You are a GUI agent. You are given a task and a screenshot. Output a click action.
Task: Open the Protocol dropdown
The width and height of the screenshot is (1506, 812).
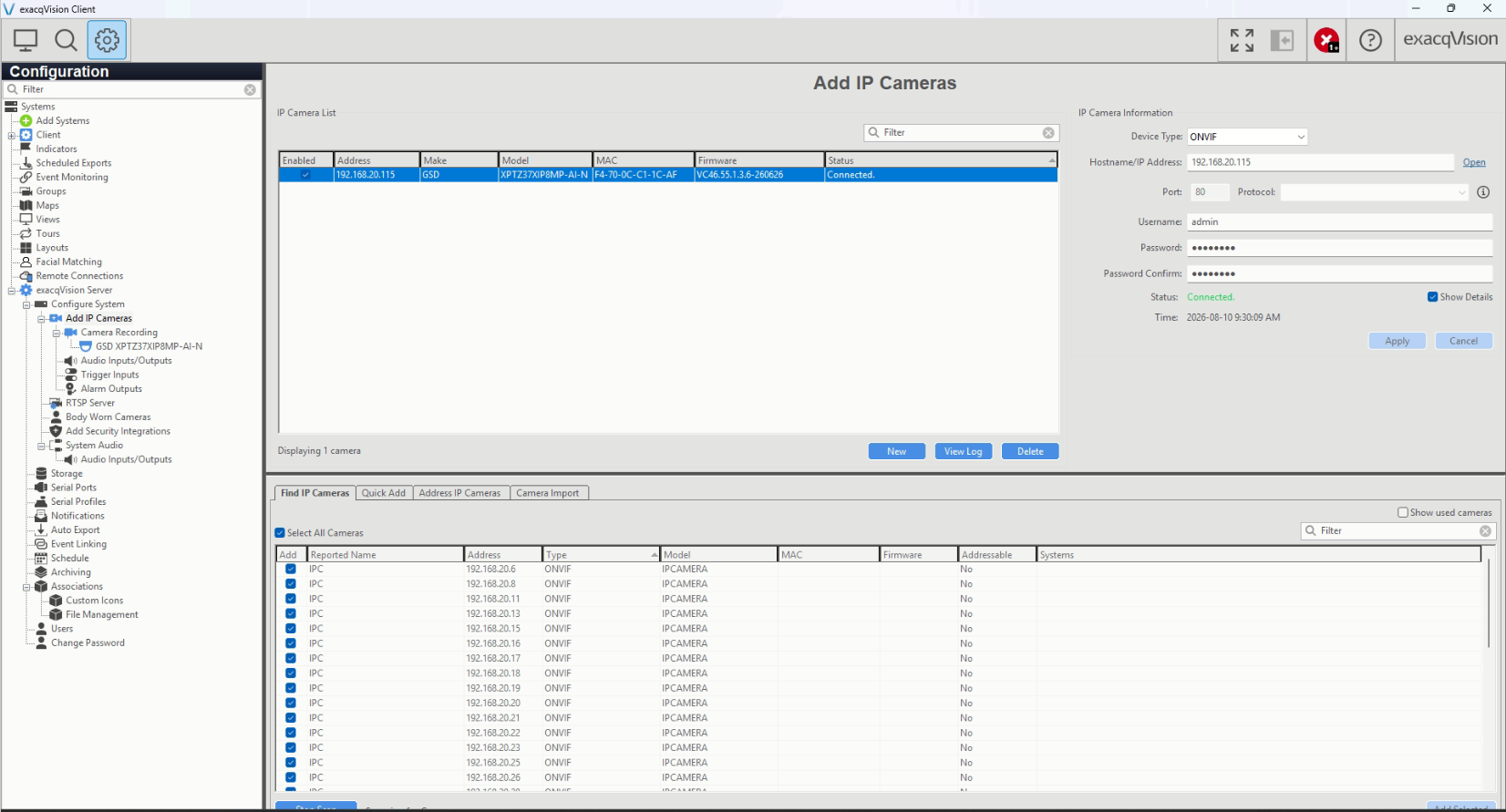click(1375, 192)
